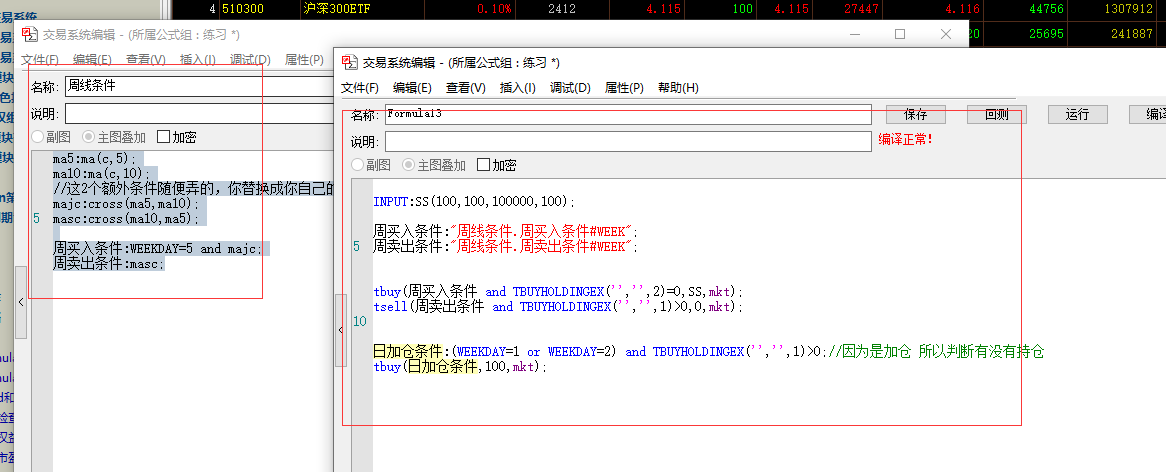Viewport: 1166px width, 472px height.
Task: Open 帮助(H) menu in front editor window
Action: click(x=678, y=88)
